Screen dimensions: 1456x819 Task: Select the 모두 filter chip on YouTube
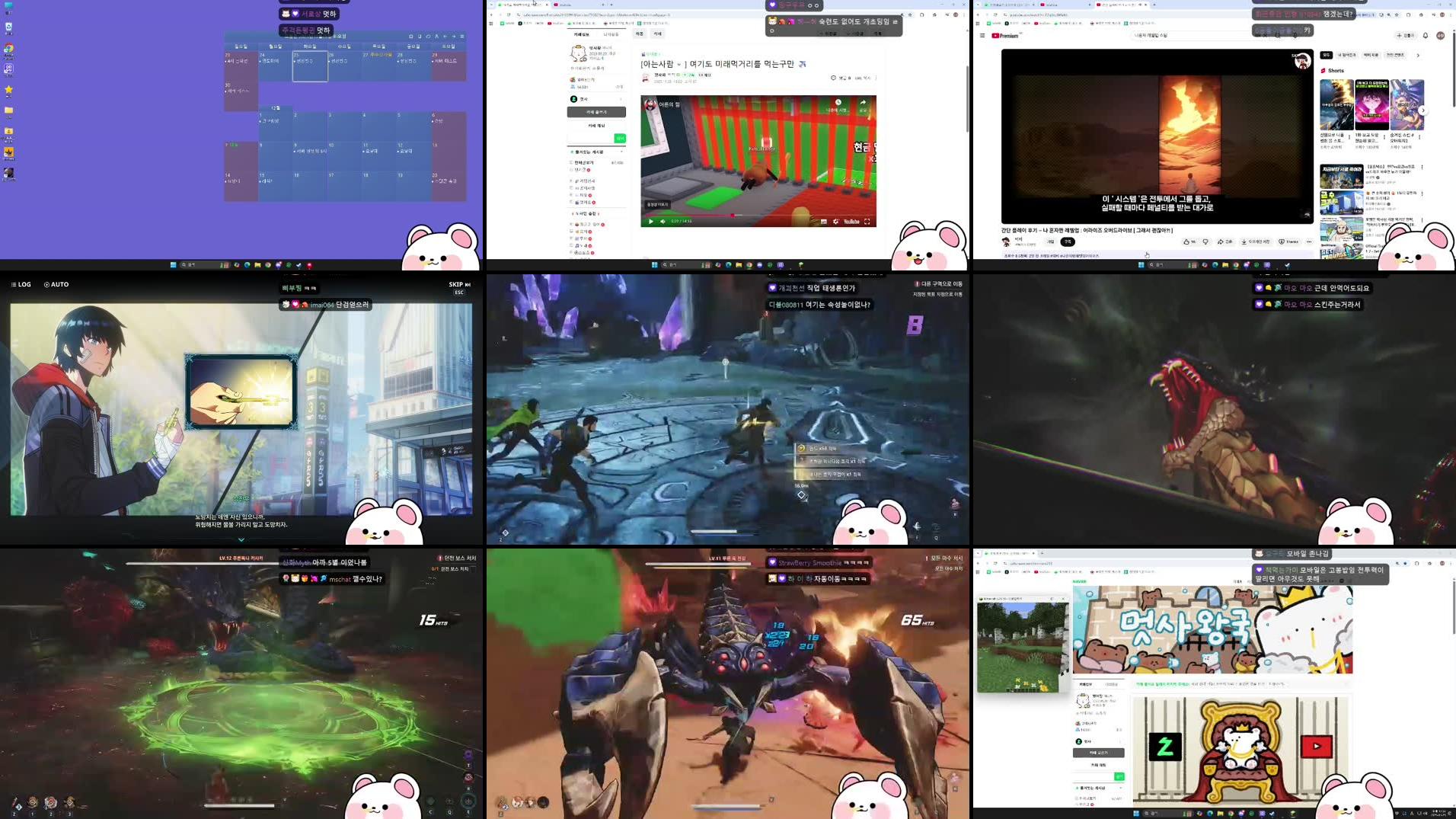pyautogui.click(x=1325, y=55)
